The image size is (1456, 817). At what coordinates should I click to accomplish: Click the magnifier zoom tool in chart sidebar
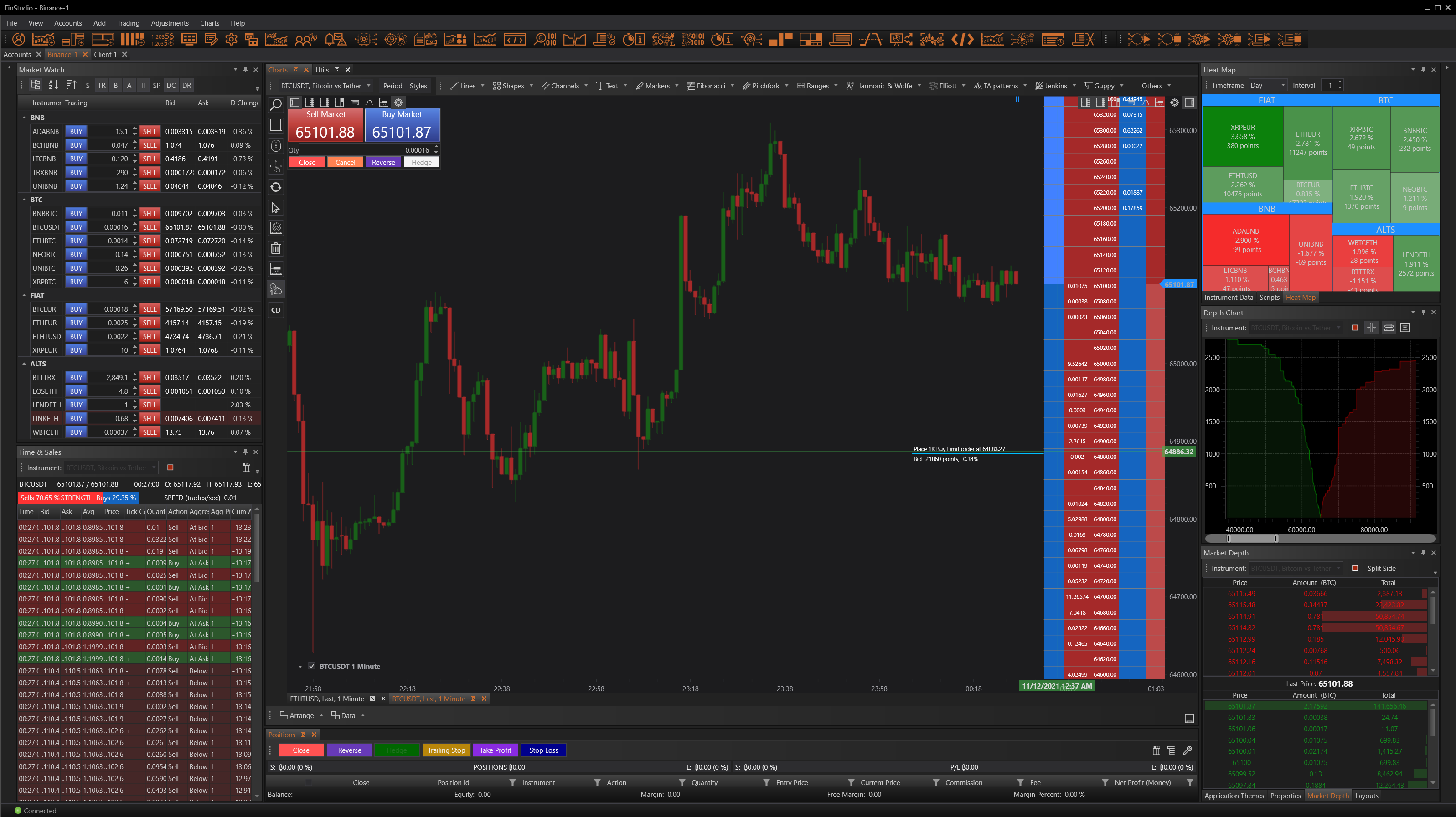click(276, 104)
